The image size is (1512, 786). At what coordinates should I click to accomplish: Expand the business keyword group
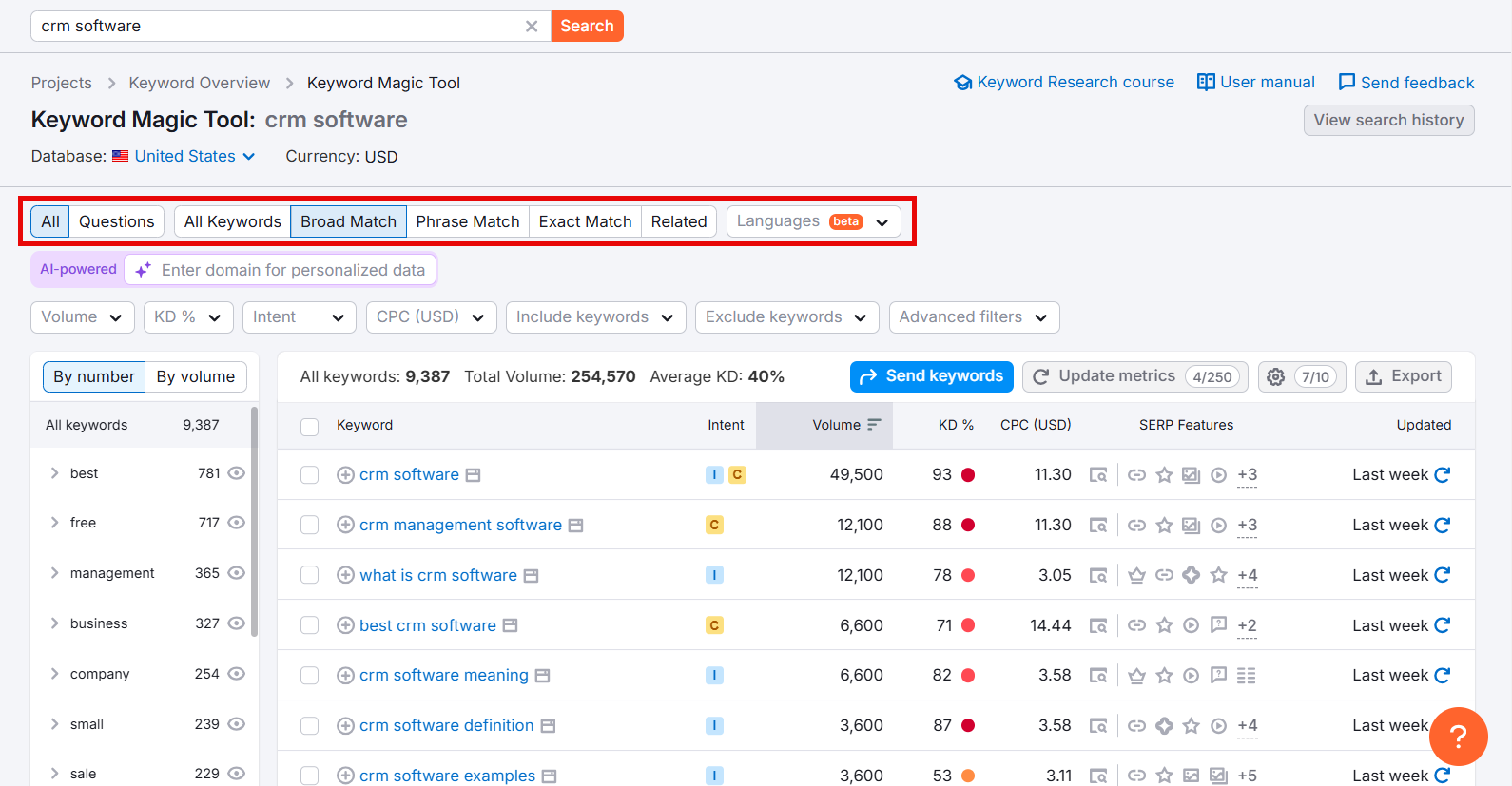(54, 623)
